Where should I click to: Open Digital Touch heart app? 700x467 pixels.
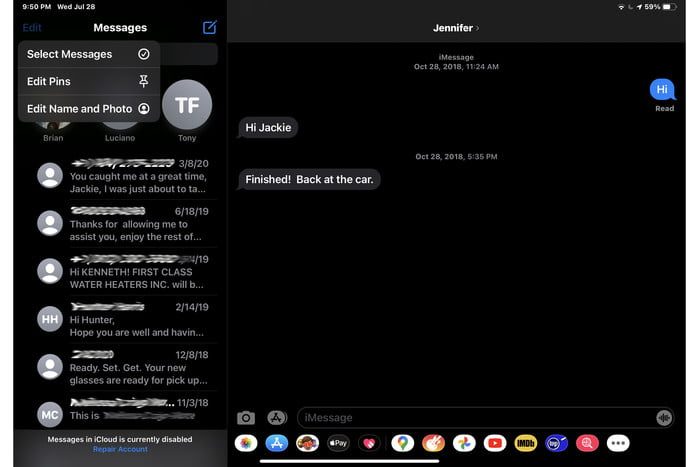click(369, 443)
